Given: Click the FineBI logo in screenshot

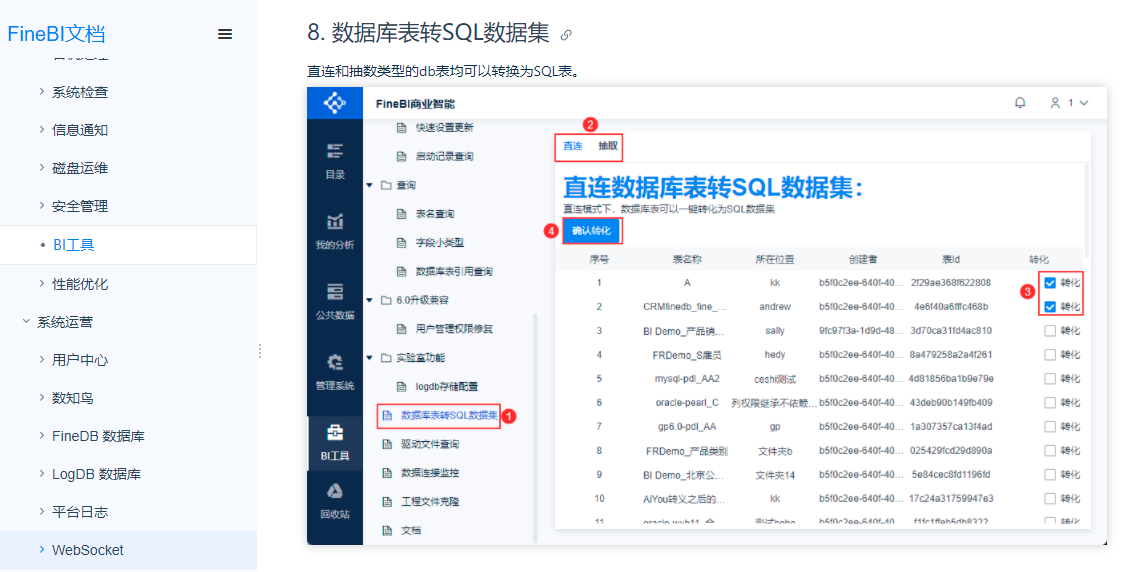Looking at the screenshot, I should tap(335, 103).
